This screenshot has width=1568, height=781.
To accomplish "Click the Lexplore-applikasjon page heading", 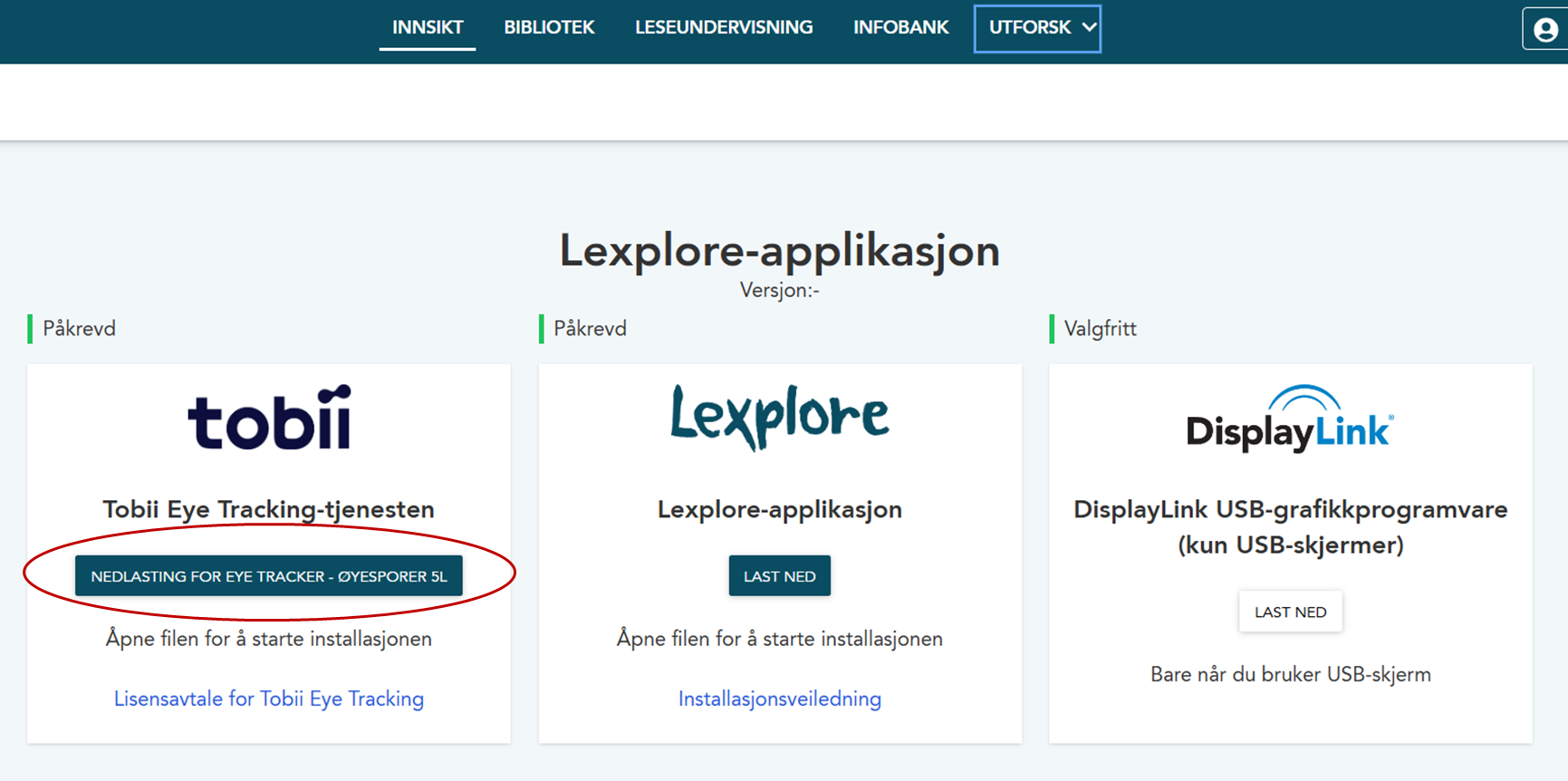I will (779, 251).
